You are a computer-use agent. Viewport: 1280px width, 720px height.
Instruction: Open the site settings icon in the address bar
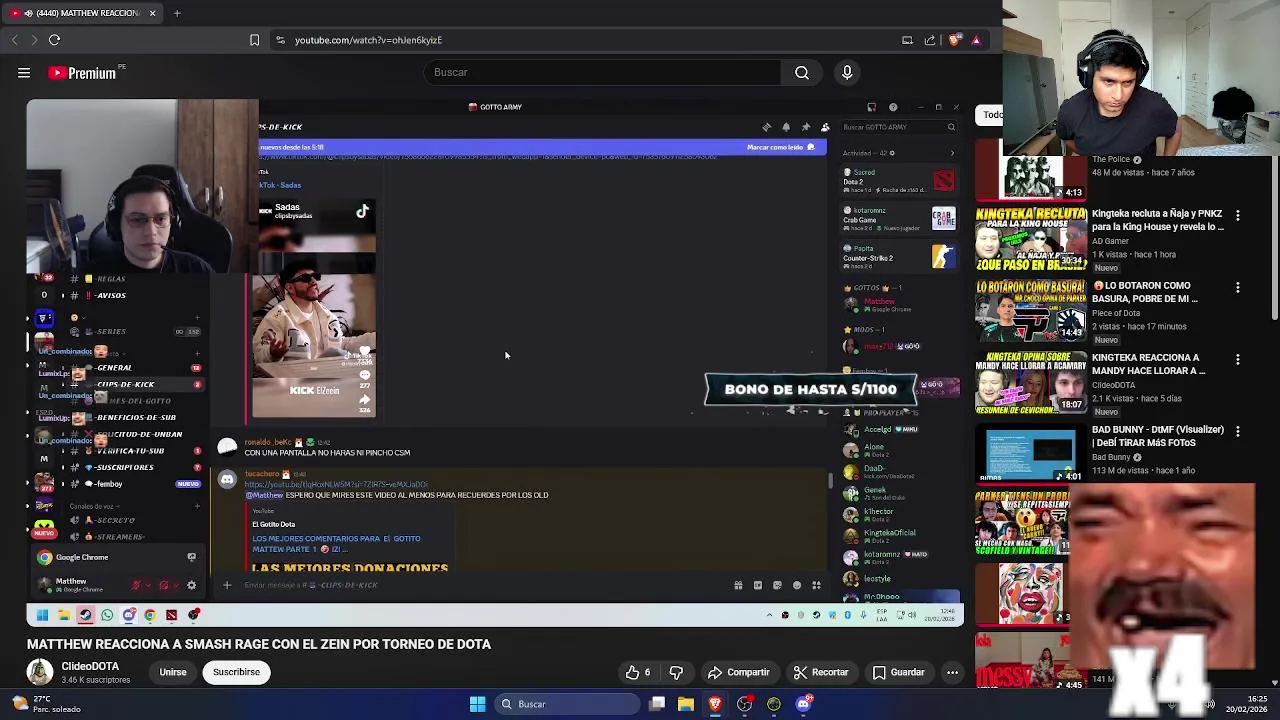tap(280, 40)
